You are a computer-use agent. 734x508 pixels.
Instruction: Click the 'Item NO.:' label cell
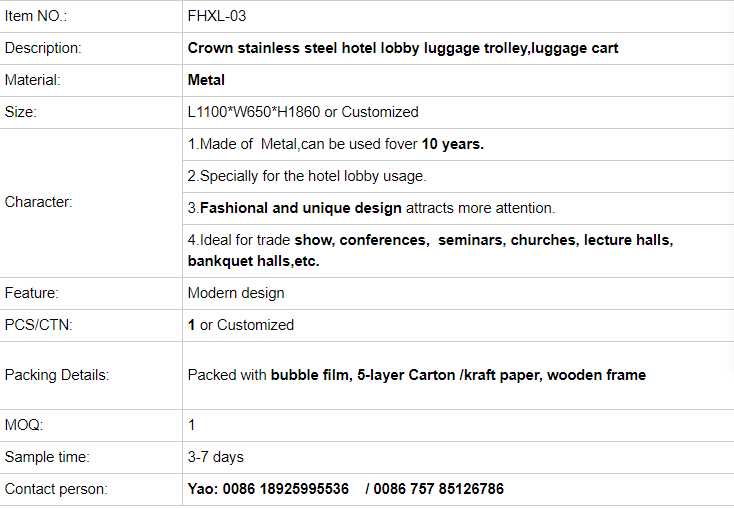coord(36,16)
